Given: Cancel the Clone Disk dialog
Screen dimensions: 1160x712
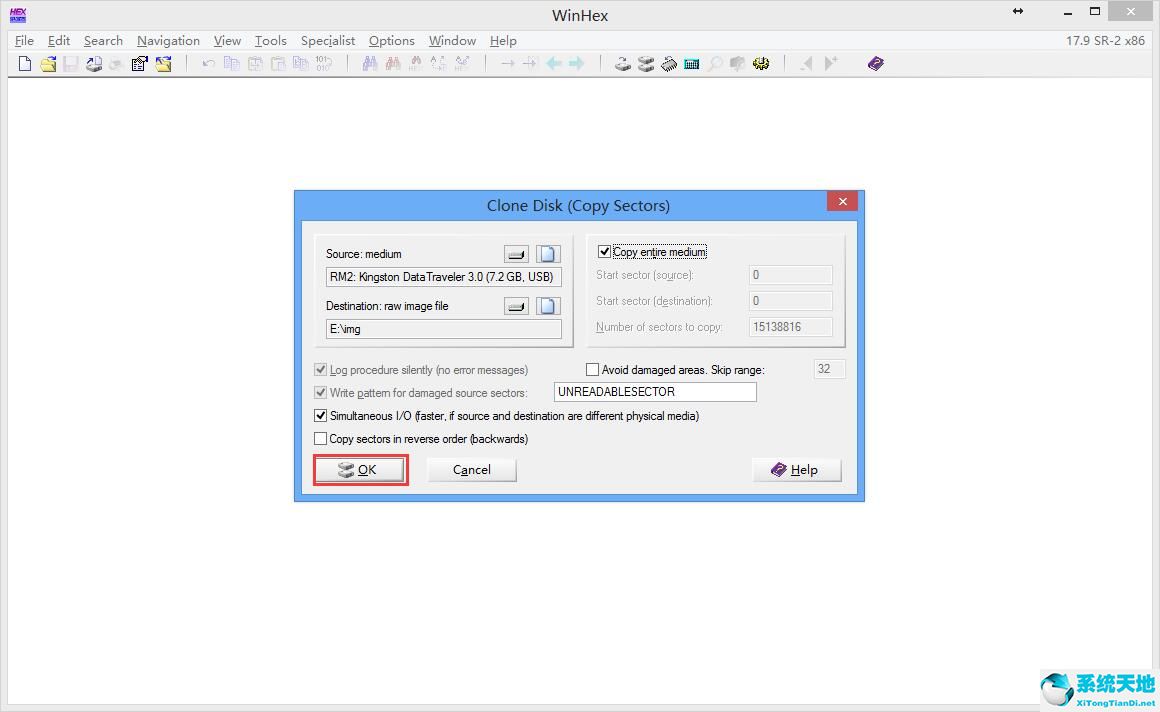Looking at the screenshot, I should [471, 470].
